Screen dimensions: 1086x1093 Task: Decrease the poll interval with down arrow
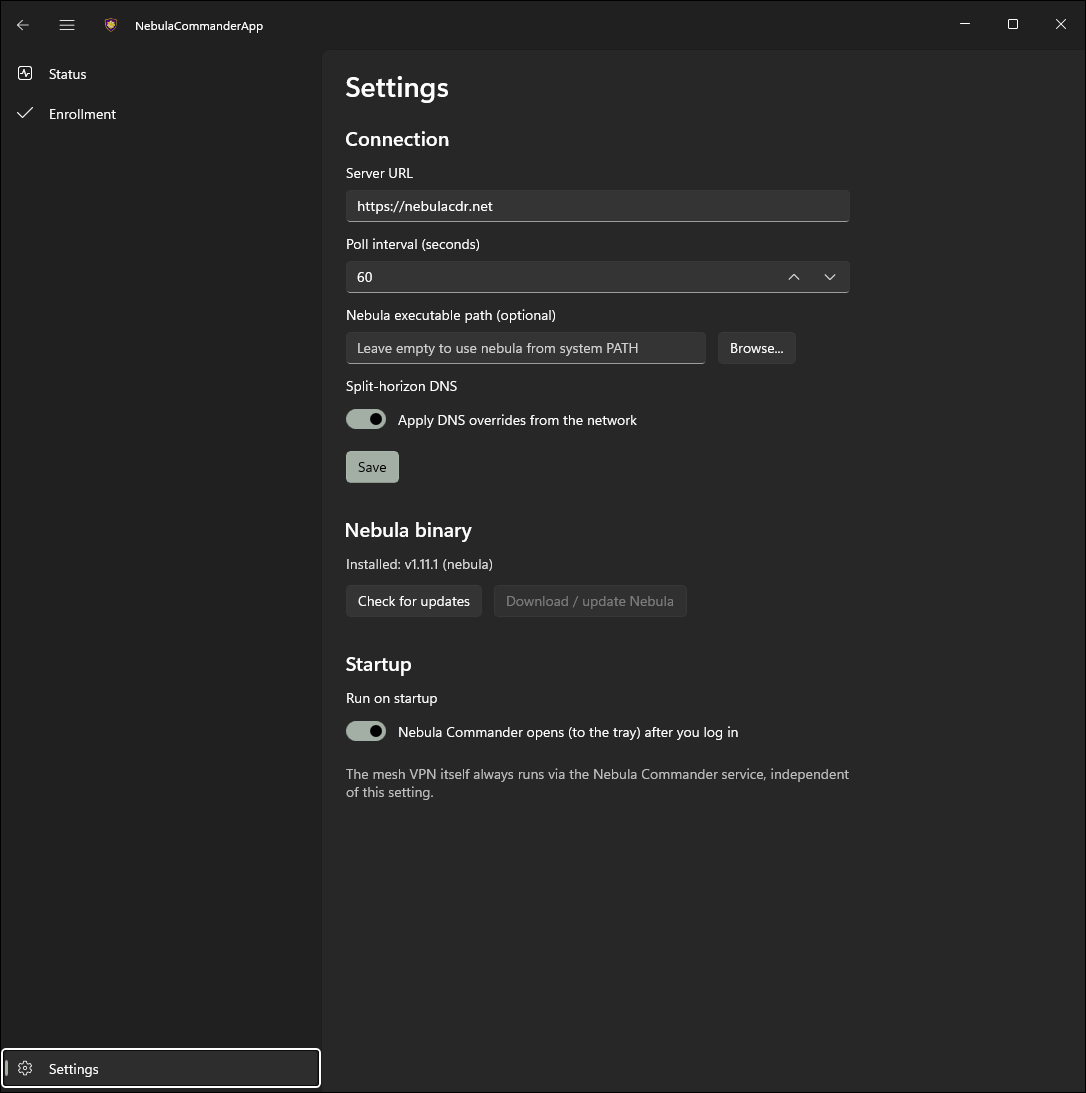tap(829, 277)
